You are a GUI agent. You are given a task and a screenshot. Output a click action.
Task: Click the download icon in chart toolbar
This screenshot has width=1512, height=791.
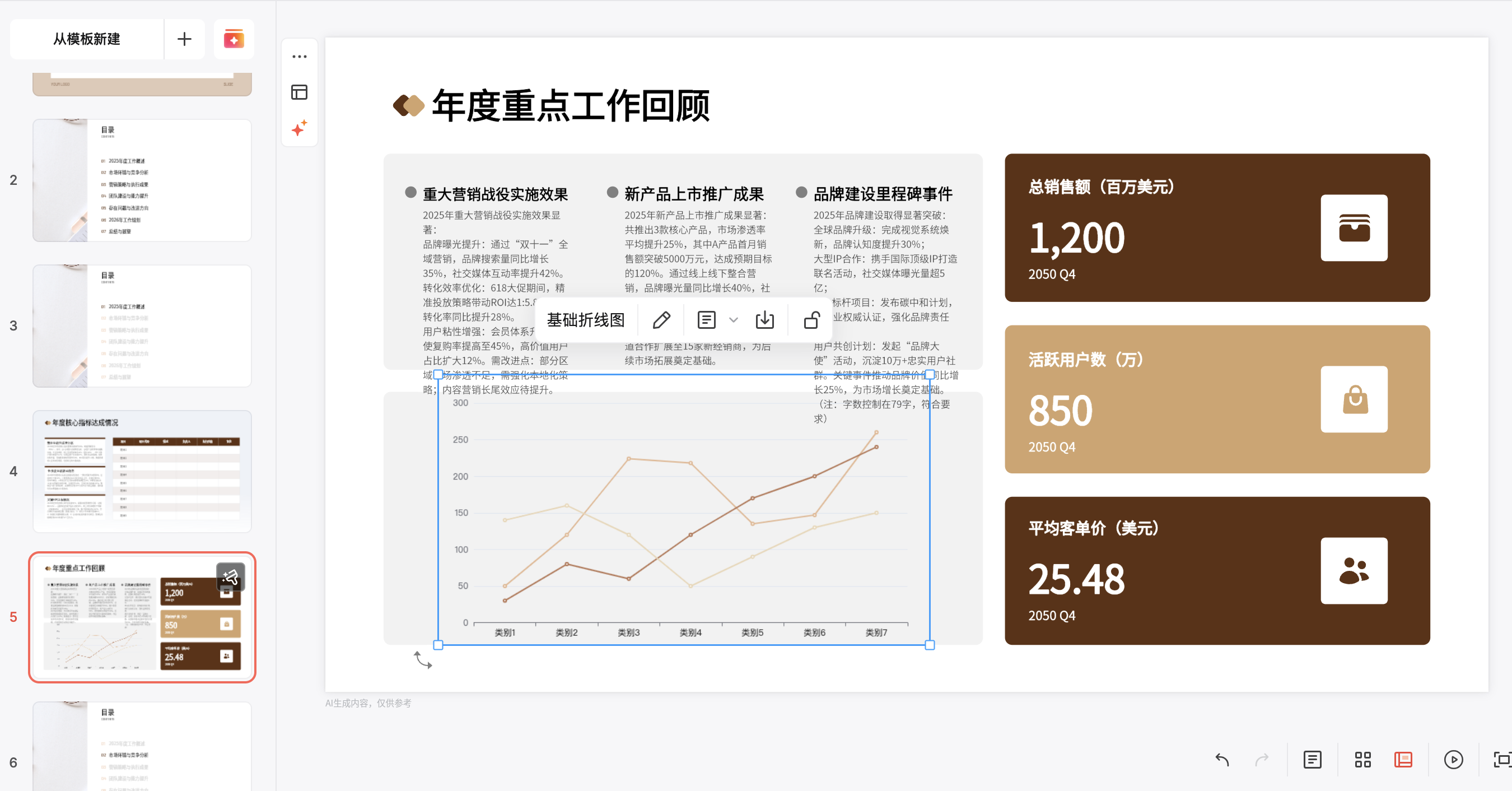[764, 320]
